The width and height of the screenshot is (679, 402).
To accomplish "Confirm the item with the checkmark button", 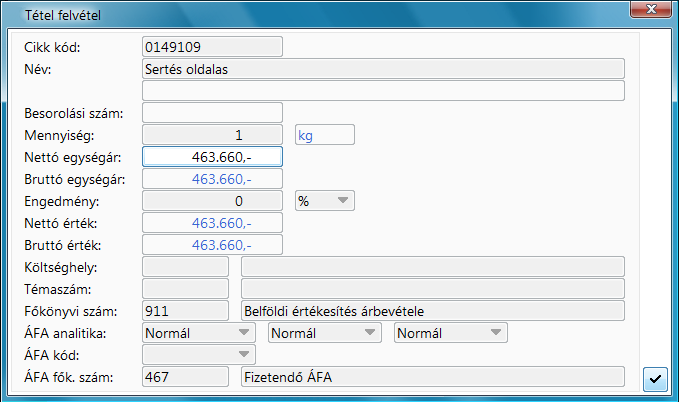I will [655, 378].
